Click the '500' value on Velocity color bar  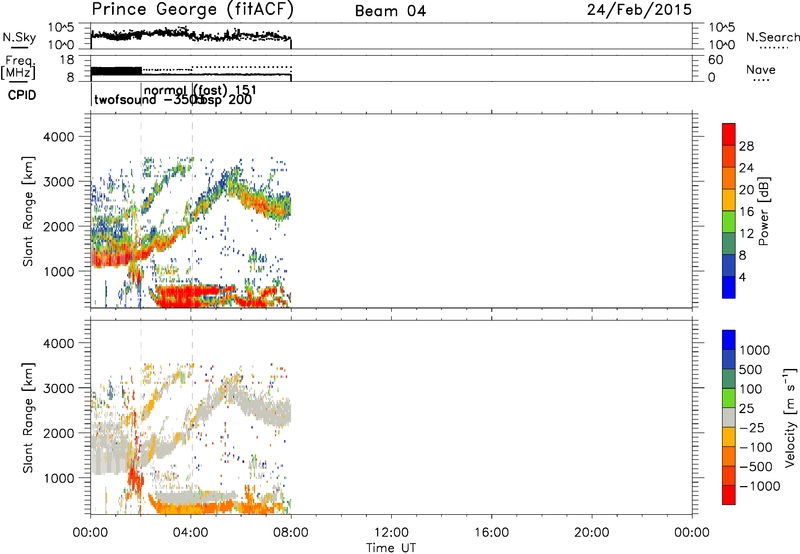tap(751, 370)
